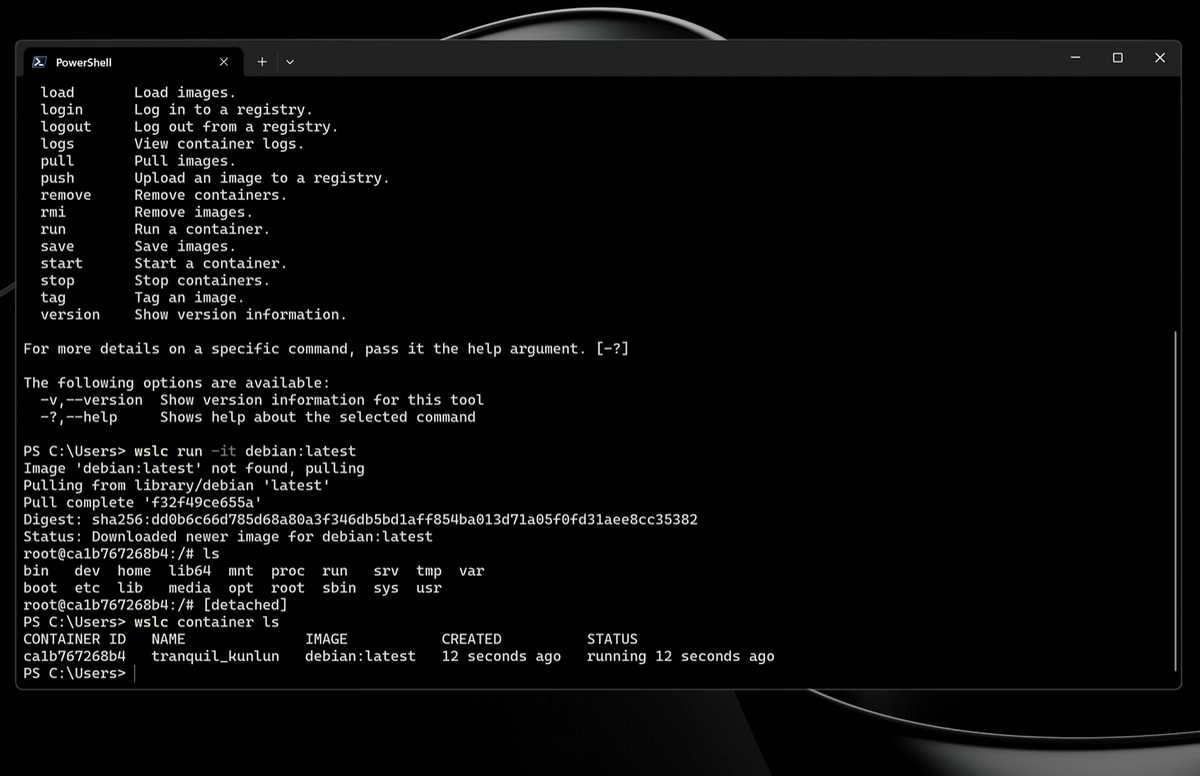Click 'wslc run -it debian:latest' command
Image resolution: width=1200 pixels, height=776 pixels.
click(245, 451)
